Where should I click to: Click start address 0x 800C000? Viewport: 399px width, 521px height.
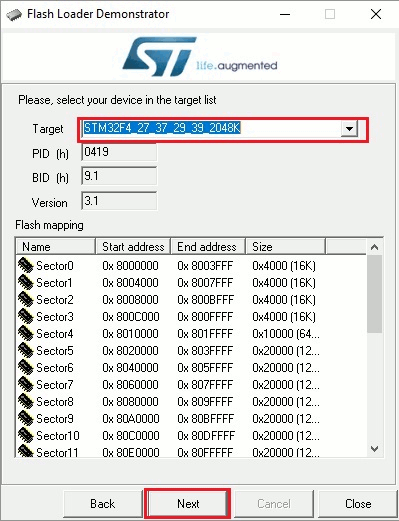(x=131, y=317)
